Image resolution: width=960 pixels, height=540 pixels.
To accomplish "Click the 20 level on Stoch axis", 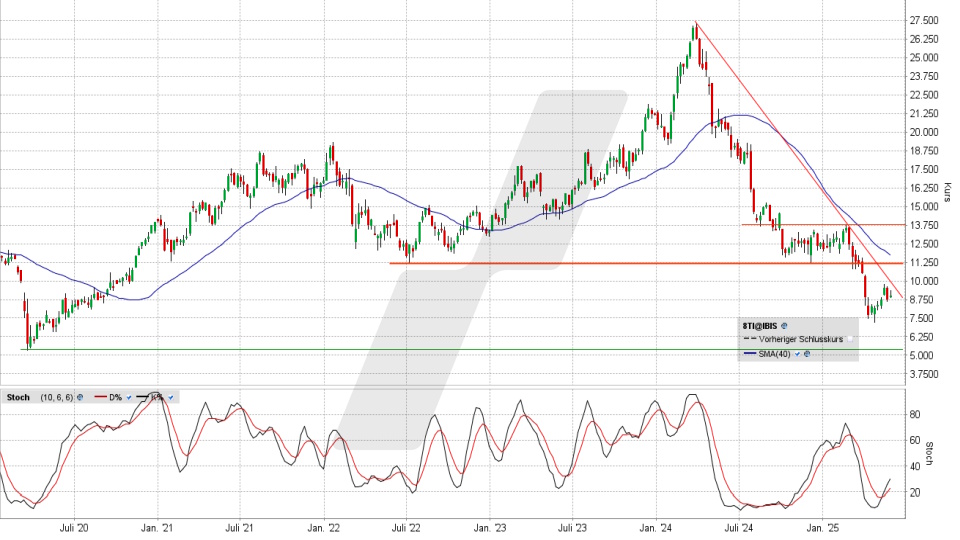I will point(915,492).
